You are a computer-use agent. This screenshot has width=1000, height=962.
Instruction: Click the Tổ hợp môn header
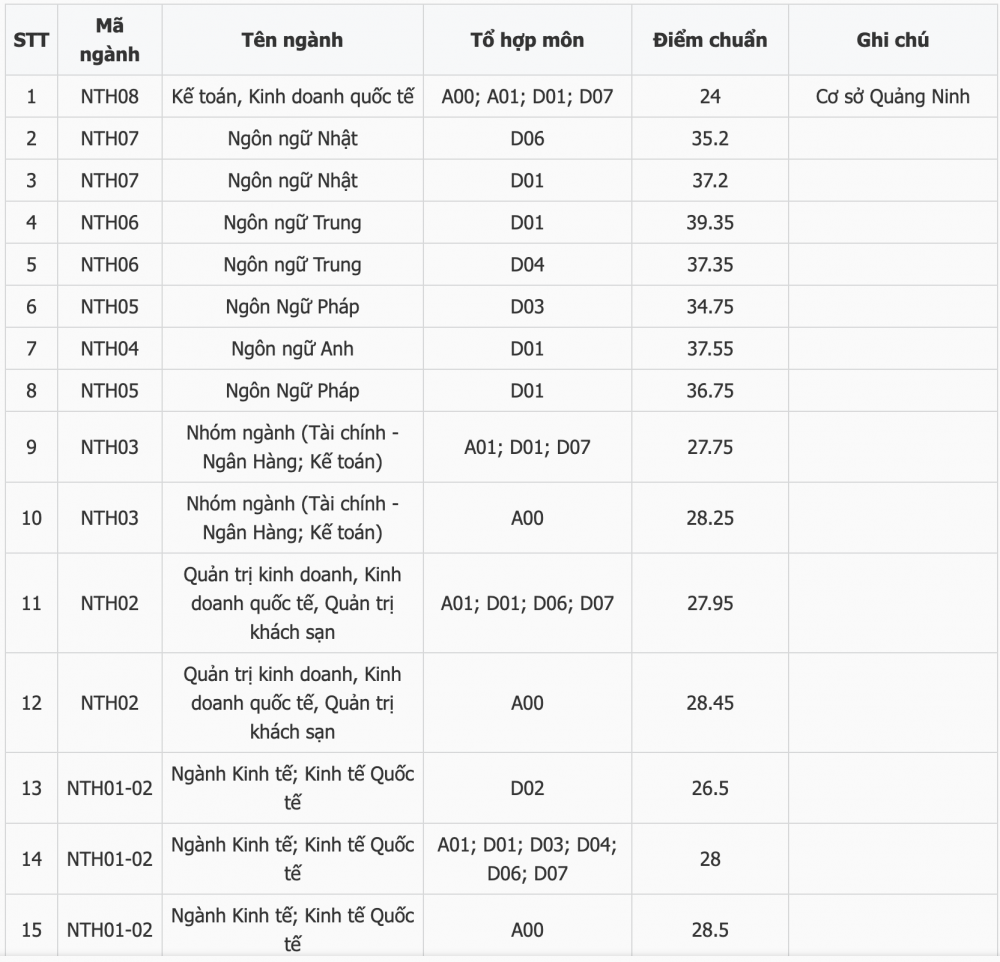[527, 40]
